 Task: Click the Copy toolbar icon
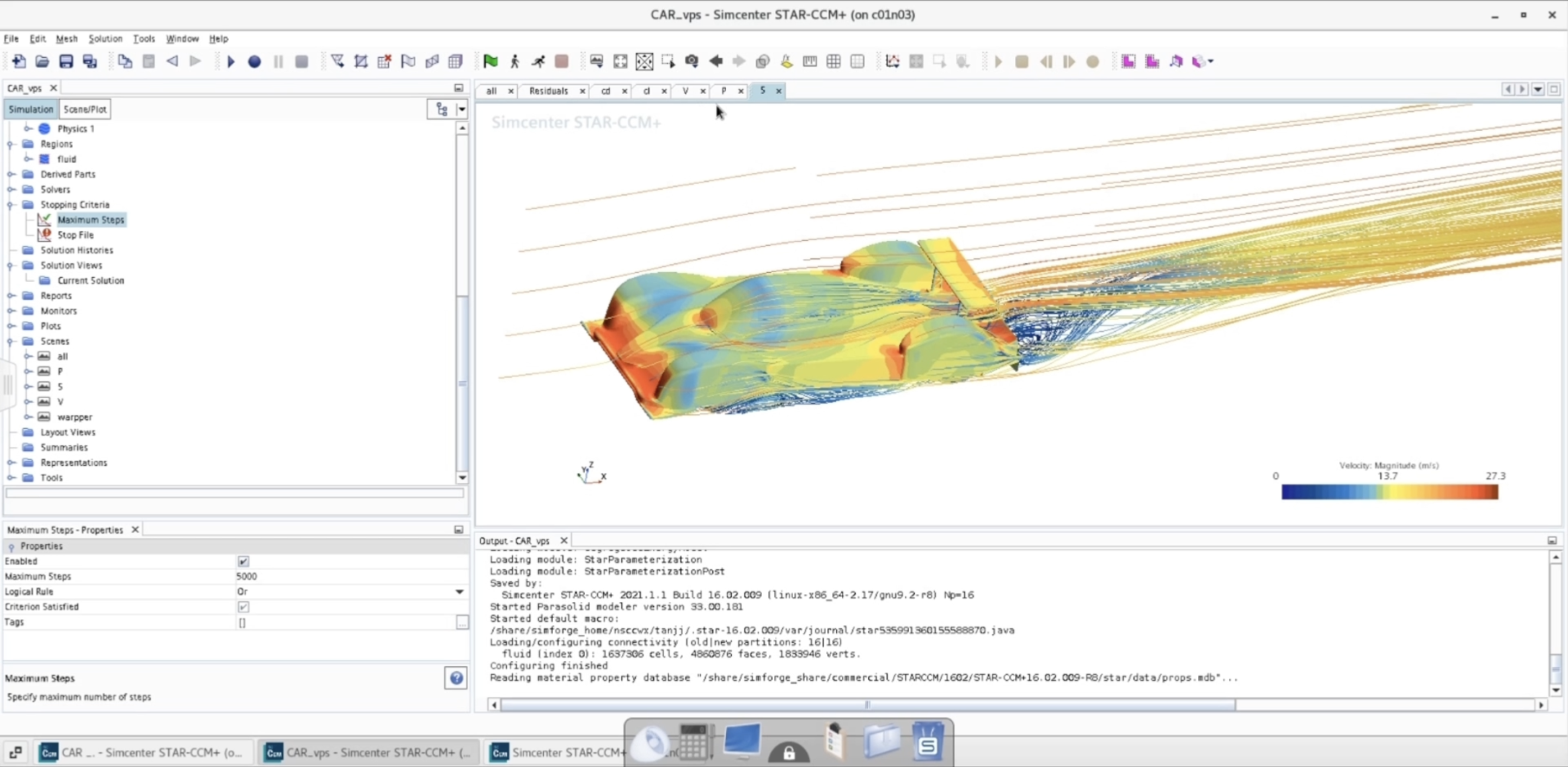[x=125, y=61]
